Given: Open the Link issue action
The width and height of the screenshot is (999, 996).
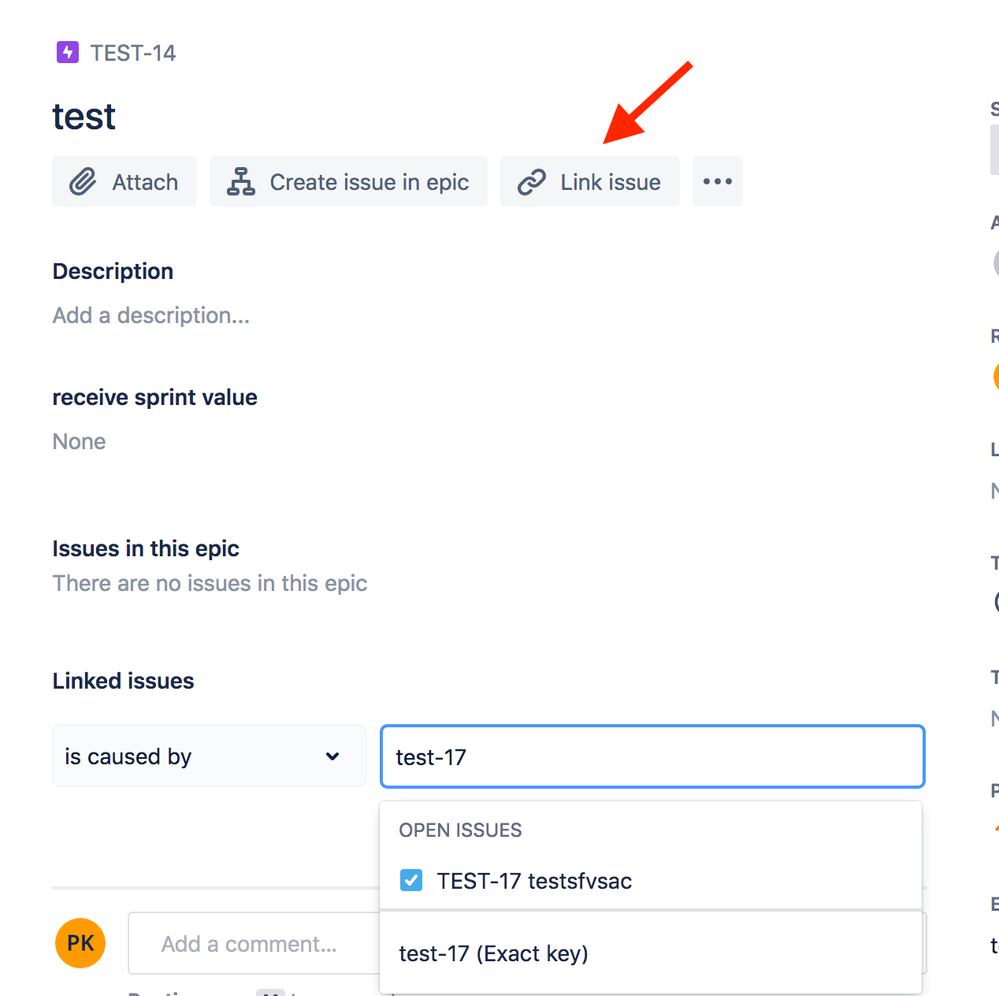Looking at the screenshot, I should click(589, 181).
